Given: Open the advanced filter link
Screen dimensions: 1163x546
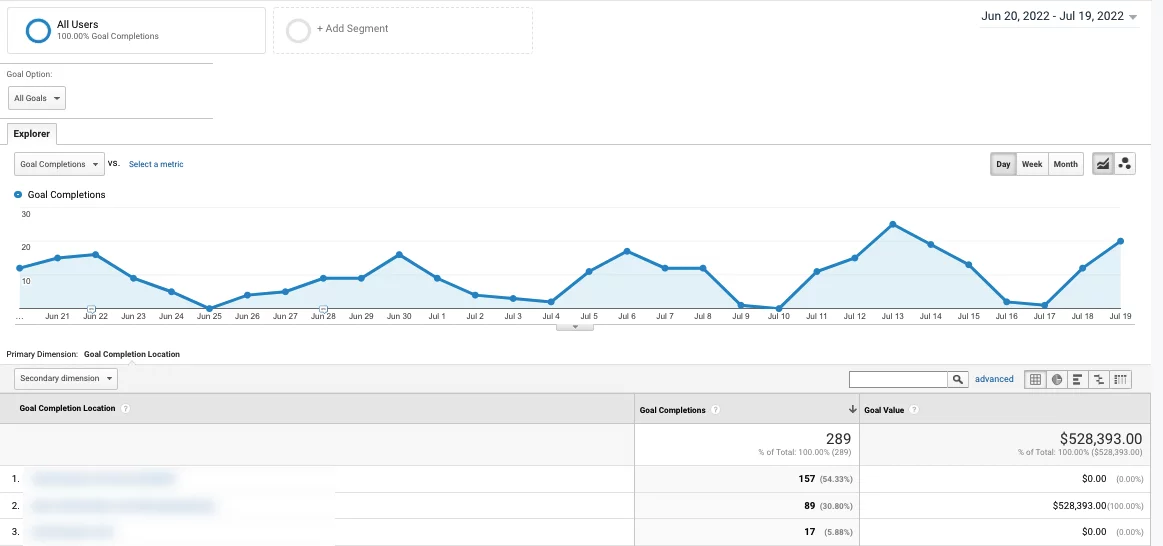Looking at the screenshot, I should (994, 379).
